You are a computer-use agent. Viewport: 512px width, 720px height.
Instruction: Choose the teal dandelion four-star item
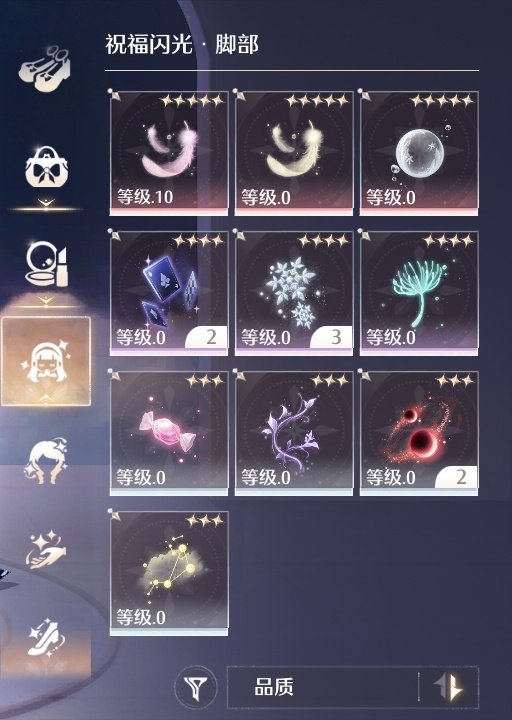pos(419,293)
